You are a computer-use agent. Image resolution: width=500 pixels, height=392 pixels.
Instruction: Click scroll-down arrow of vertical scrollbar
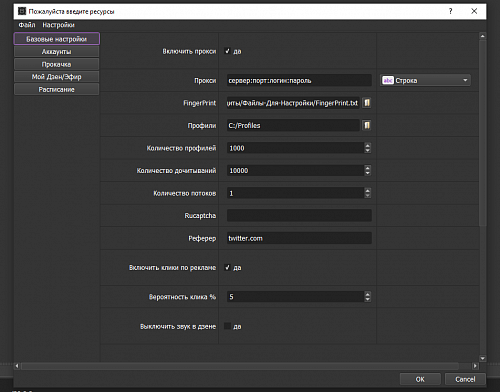pyautogui.click(x=482, y=358)
